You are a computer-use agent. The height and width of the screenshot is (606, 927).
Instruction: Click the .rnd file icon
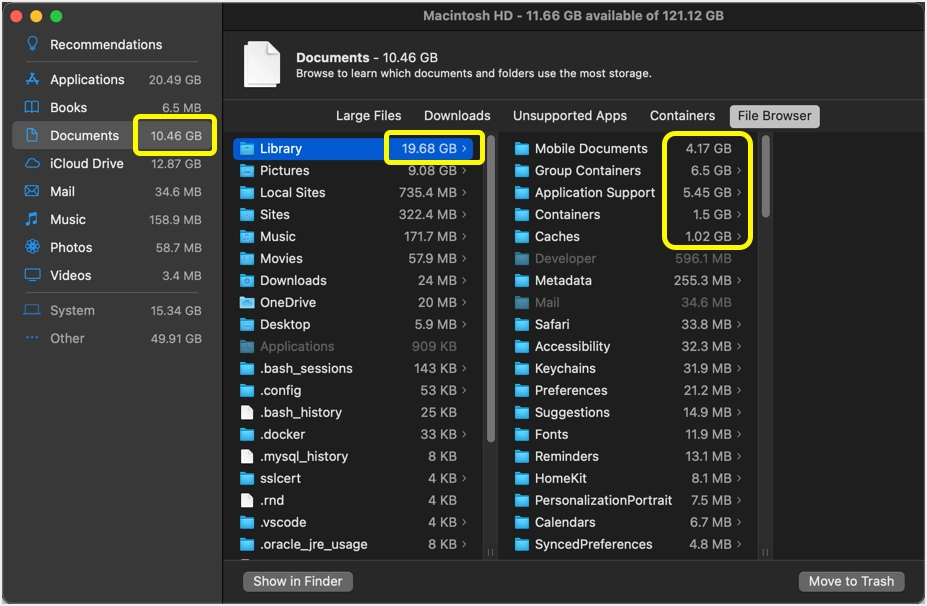[247, 500]
